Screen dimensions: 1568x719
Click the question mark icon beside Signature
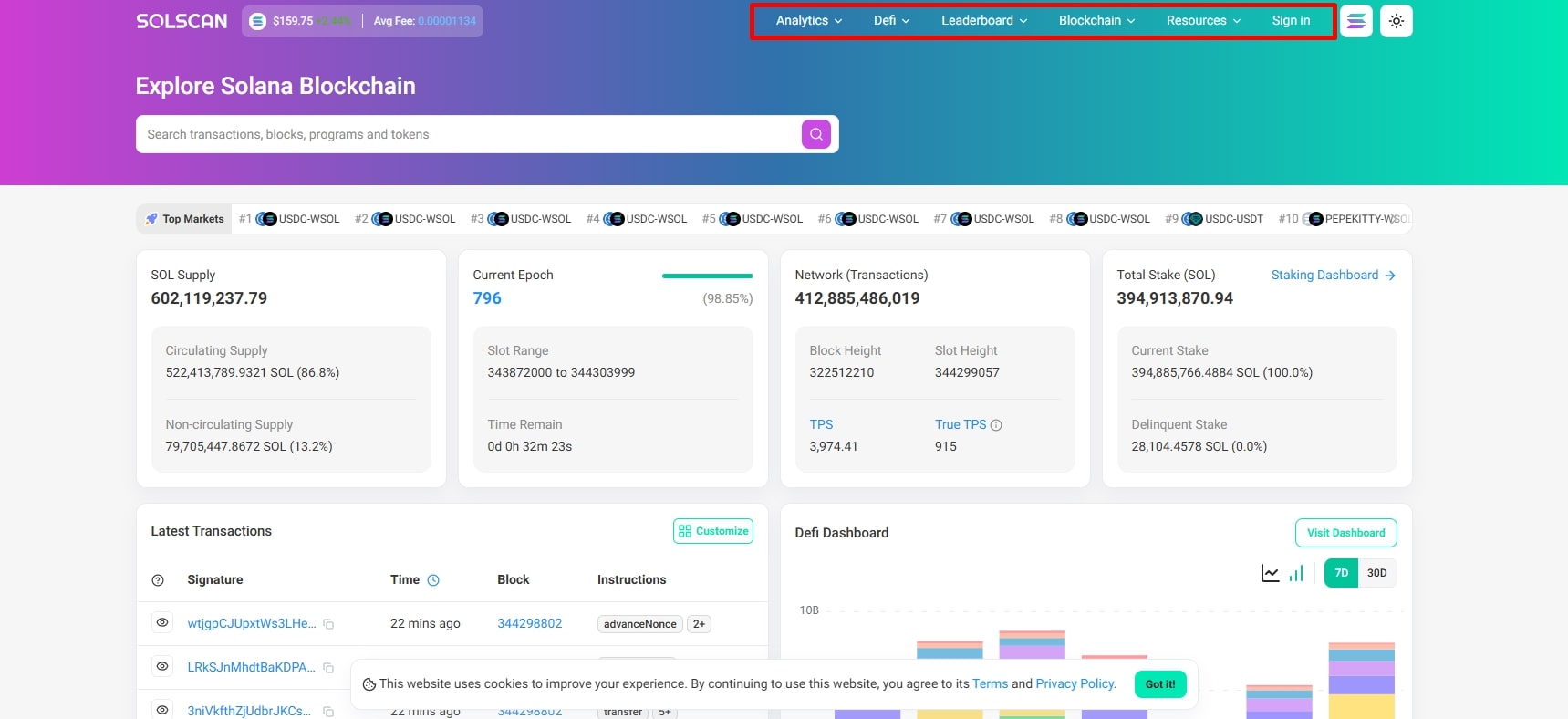[x=158, y=580]
